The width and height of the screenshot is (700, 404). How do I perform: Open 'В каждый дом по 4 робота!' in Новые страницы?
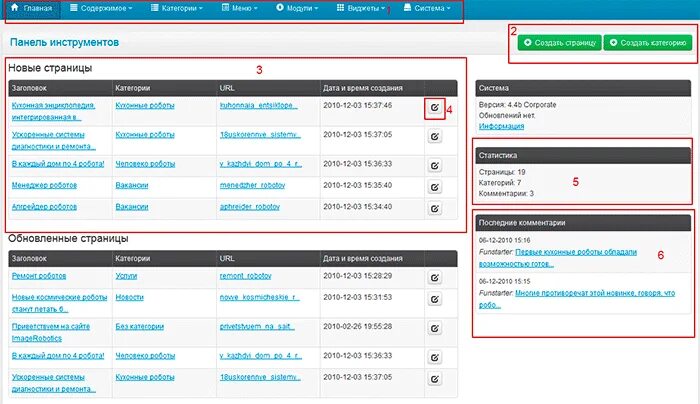58,164
